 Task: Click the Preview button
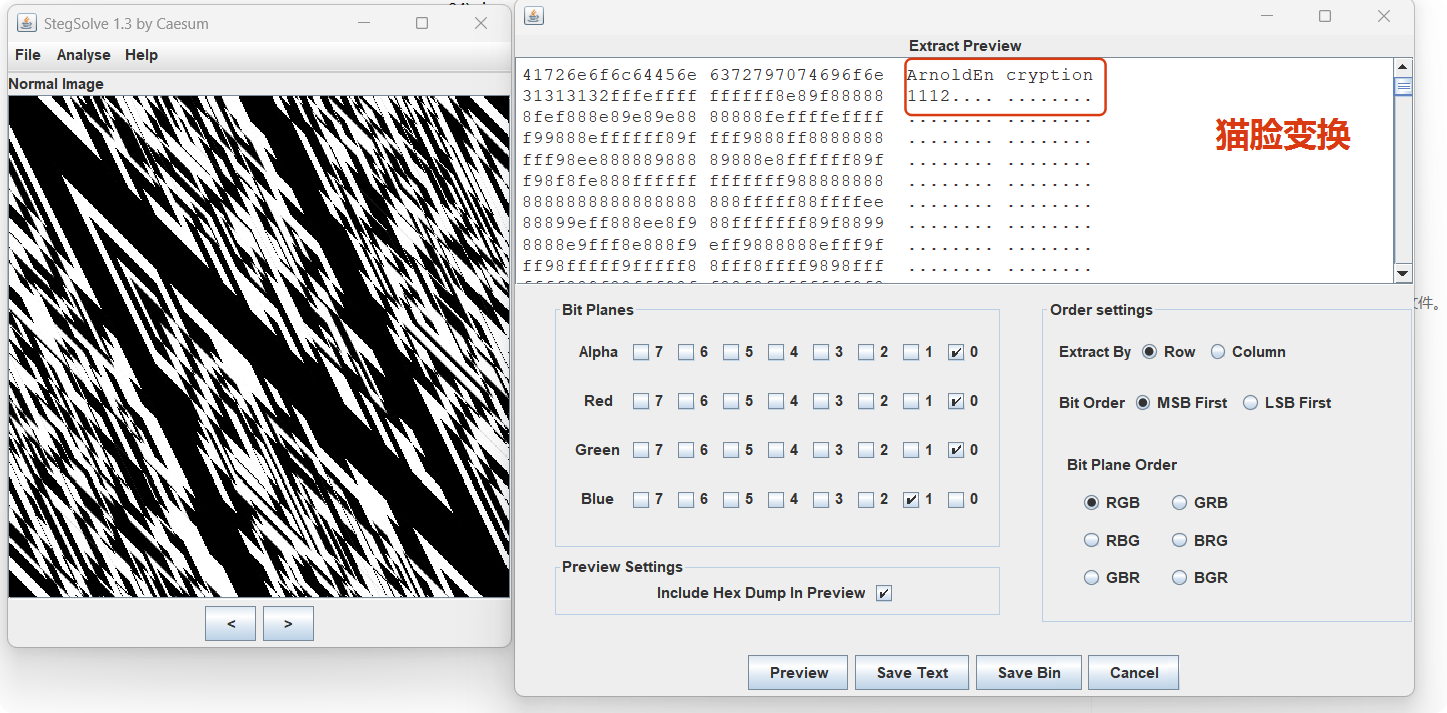click(x=798, y=673)
